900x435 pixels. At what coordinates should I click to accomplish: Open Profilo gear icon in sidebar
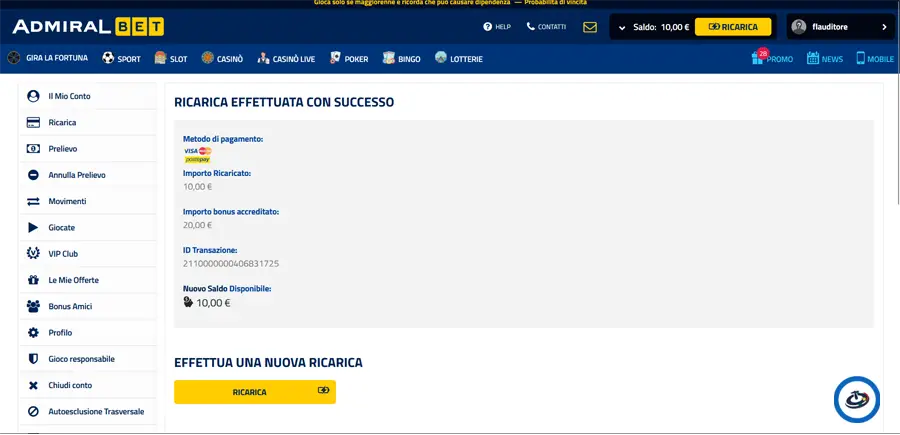point(33,333)
